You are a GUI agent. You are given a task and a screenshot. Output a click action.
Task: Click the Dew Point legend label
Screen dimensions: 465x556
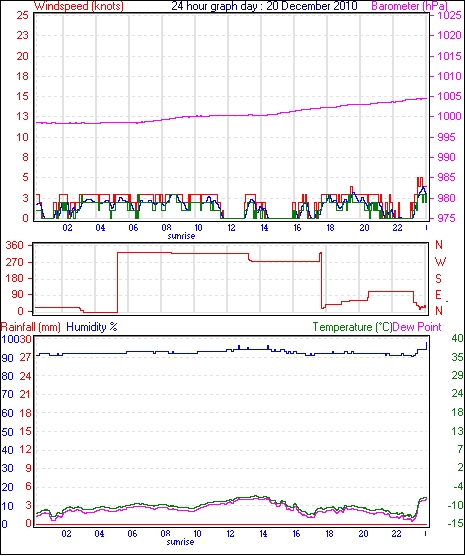417,327
